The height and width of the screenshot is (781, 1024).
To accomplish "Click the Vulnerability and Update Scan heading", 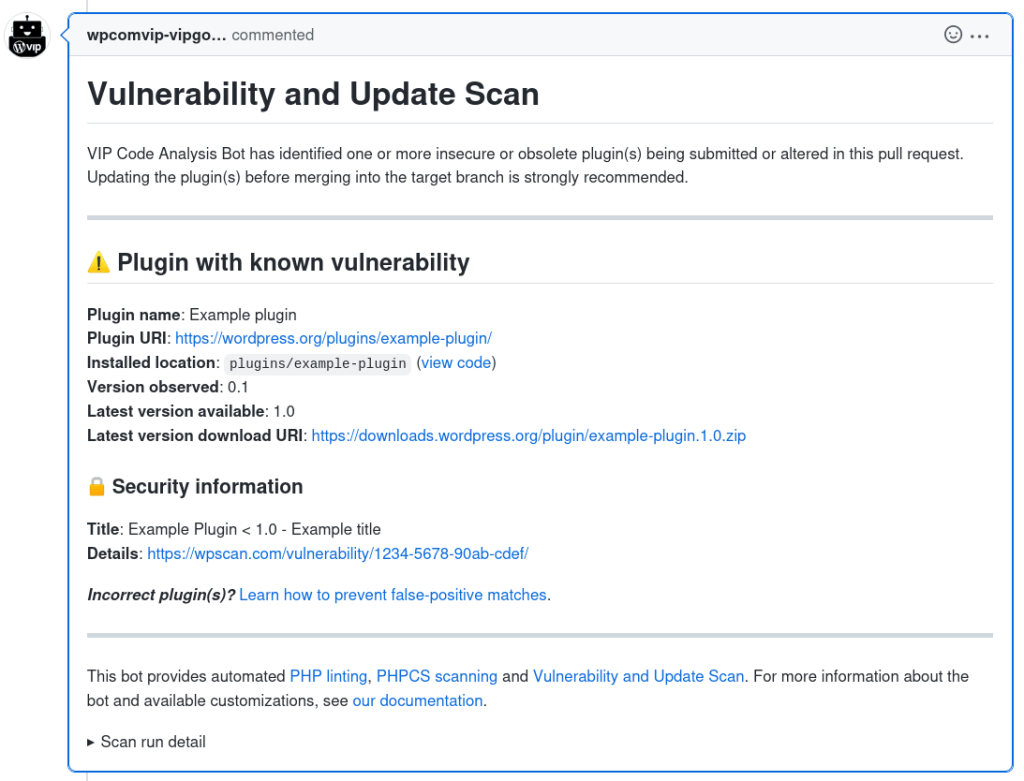I will 313,94.
